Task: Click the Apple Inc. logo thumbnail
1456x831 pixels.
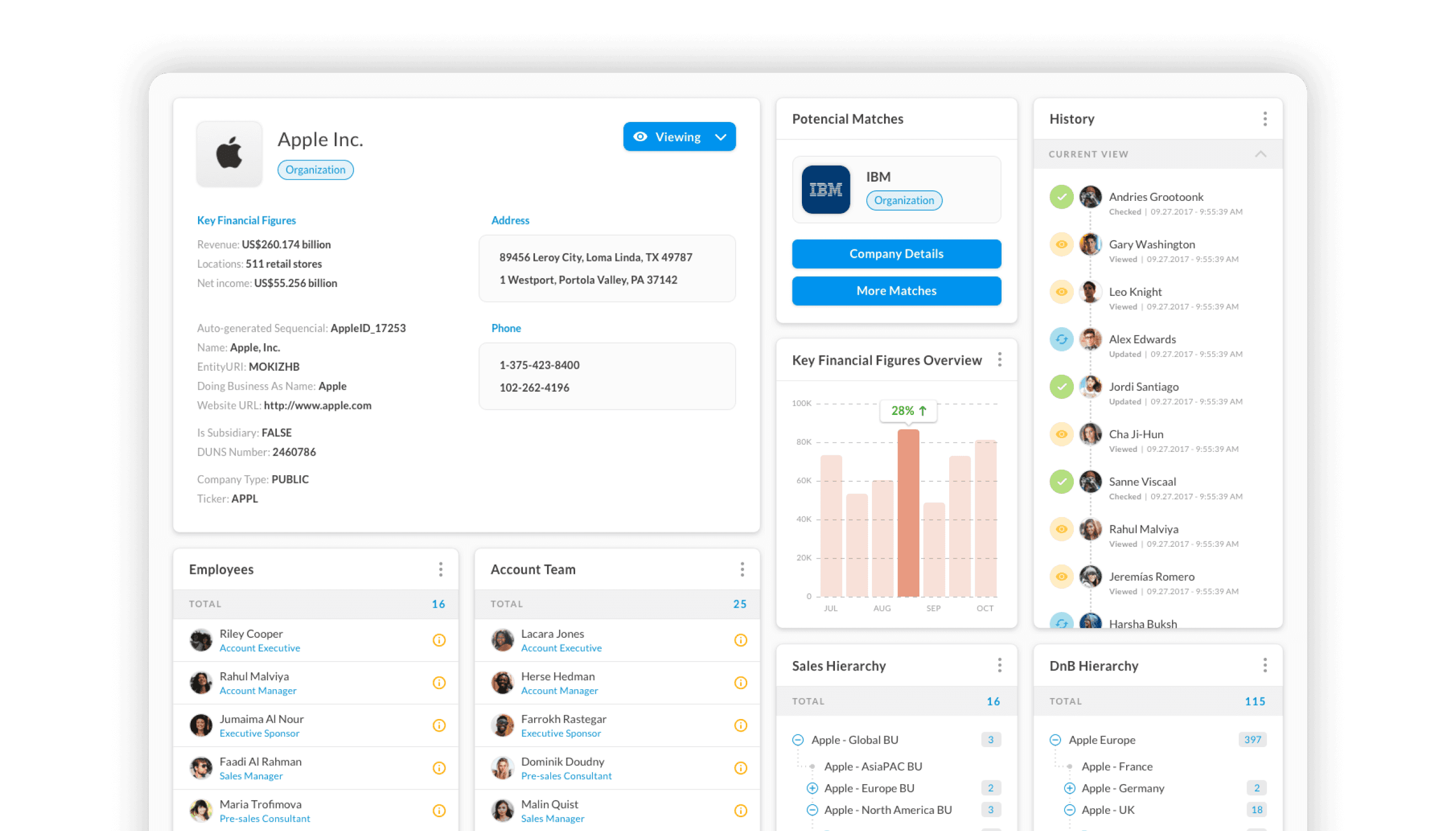Action: [x=229, y=153]
